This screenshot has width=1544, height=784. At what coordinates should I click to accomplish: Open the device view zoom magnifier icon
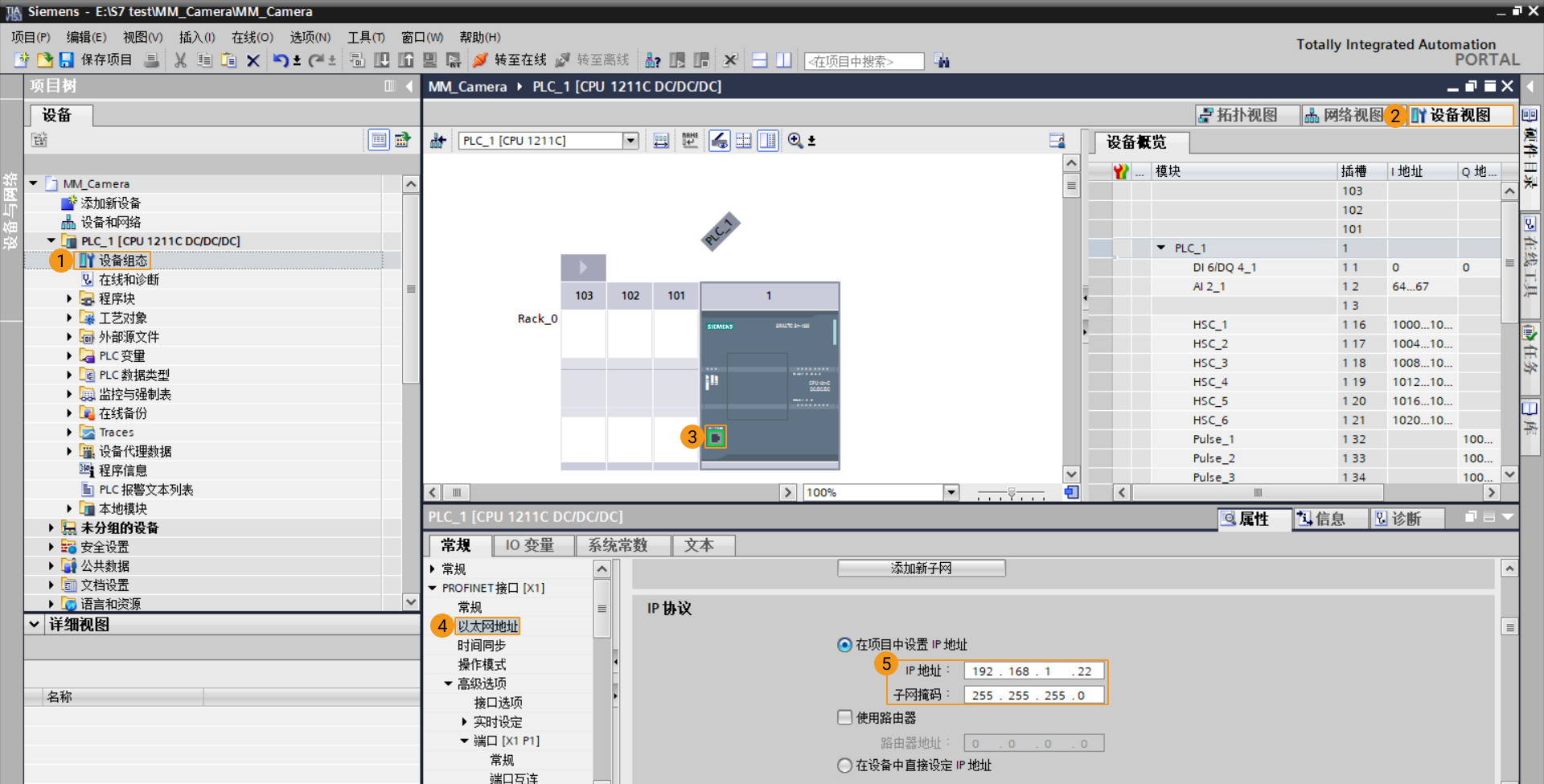[x=795, y=140]
